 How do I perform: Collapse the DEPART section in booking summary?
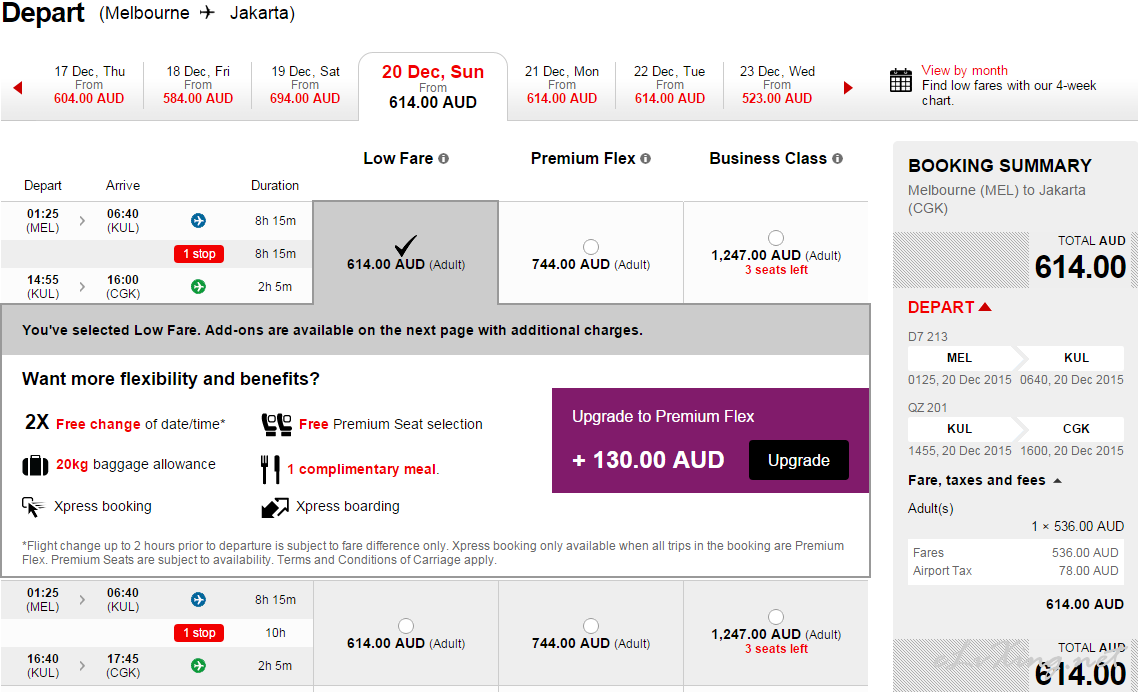[985, 307]
